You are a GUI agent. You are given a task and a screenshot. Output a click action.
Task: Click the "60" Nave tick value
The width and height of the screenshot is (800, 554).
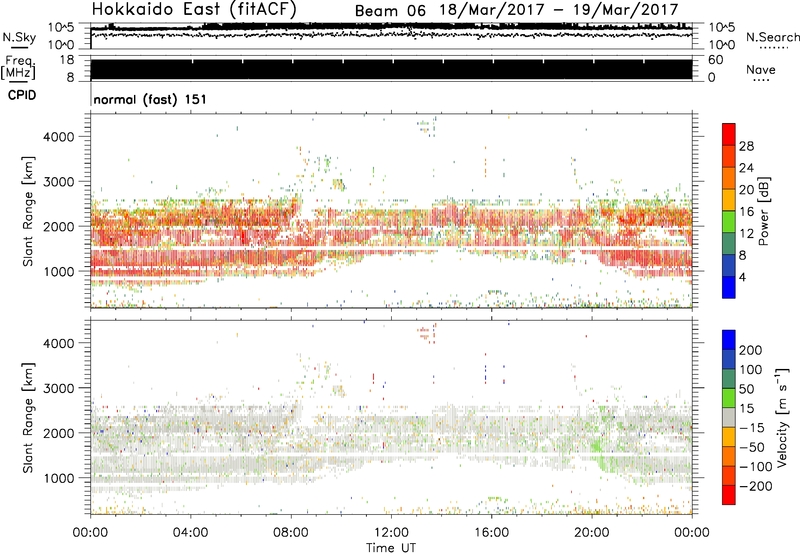(x=715, y=60)
